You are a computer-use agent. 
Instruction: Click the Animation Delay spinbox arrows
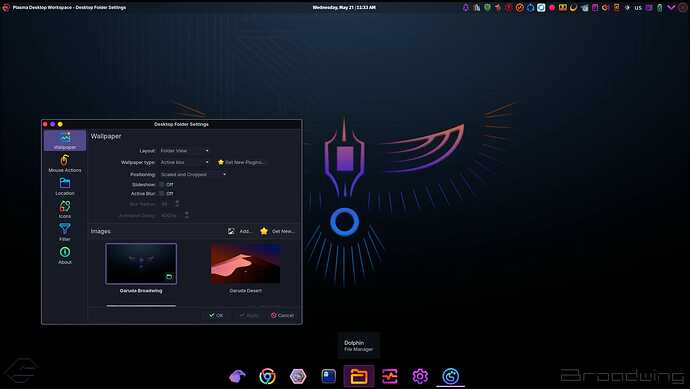coord(187,215)
